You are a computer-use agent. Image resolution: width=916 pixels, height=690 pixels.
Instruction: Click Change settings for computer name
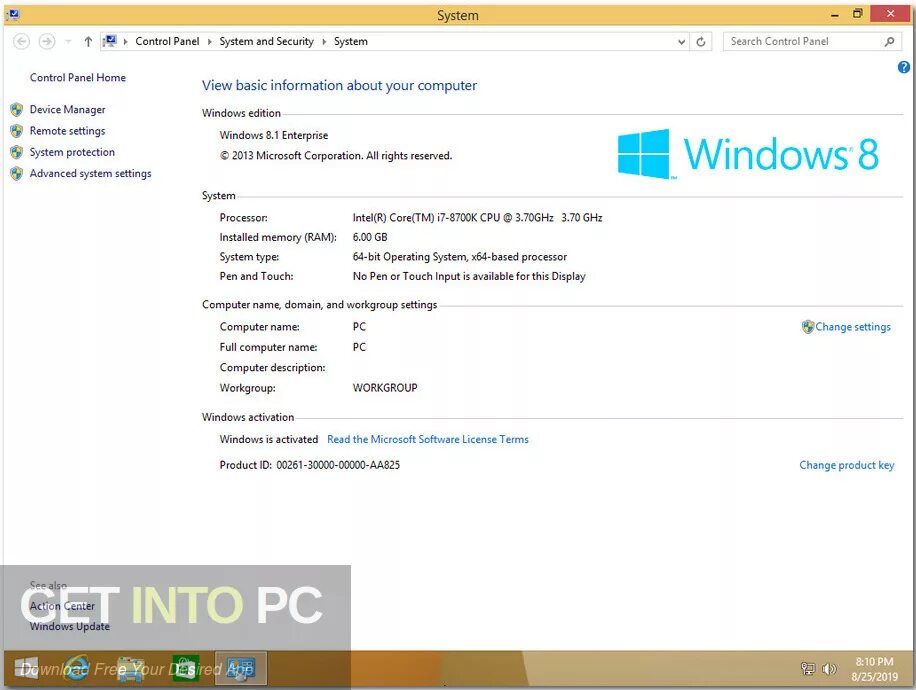(x=853, y=327)
